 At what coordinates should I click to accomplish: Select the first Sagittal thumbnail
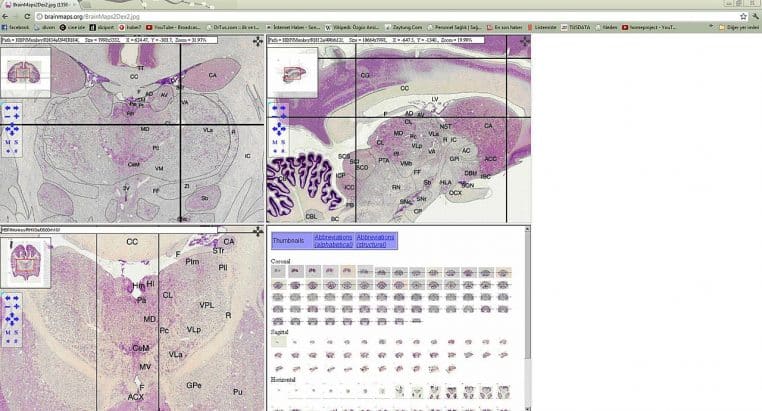278,342
